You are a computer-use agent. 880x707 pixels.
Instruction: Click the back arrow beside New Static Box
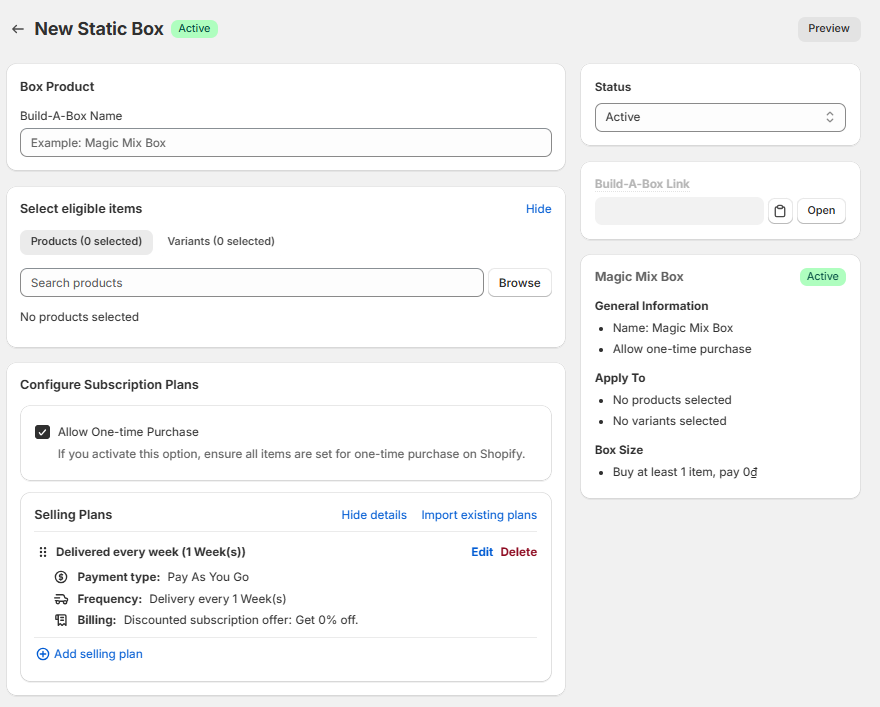click(x=17, y=29)
